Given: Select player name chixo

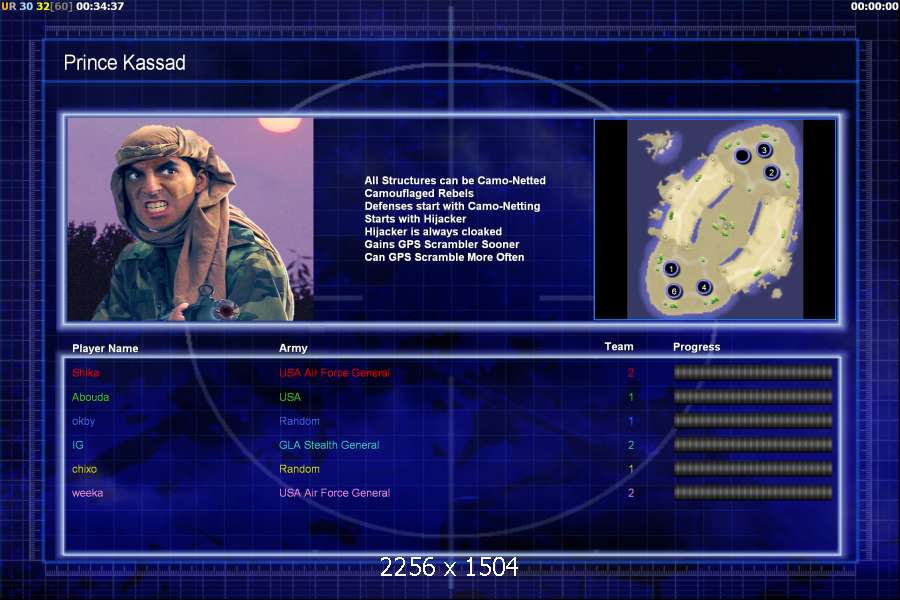Looking at the screenshot, I should [84, 469].
